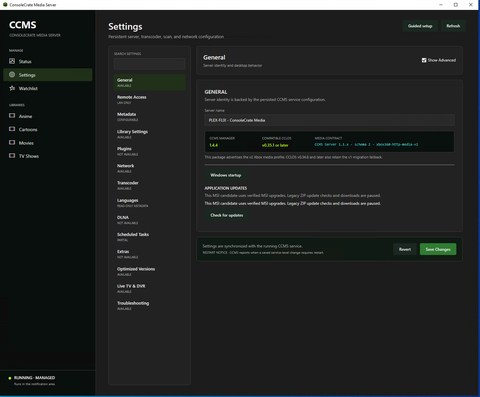480x397 pixels.
Task: Minimize the ConsoleCrate Media Server window
Action: click(441, 5)
